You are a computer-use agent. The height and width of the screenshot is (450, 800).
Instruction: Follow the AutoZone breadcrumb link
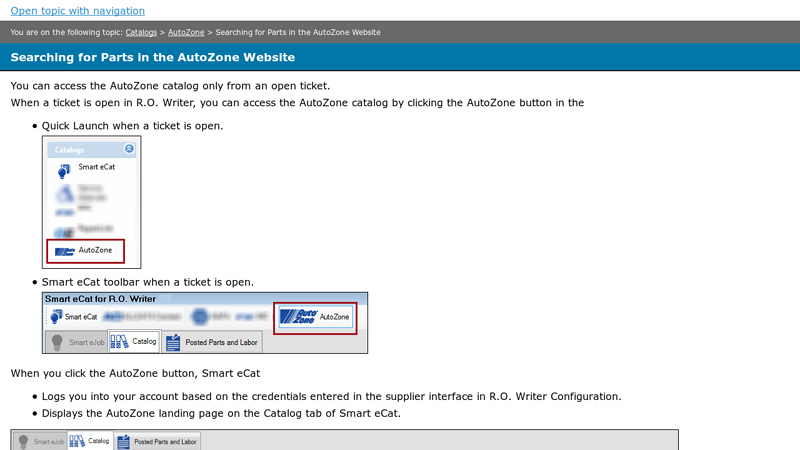(186, 32)
